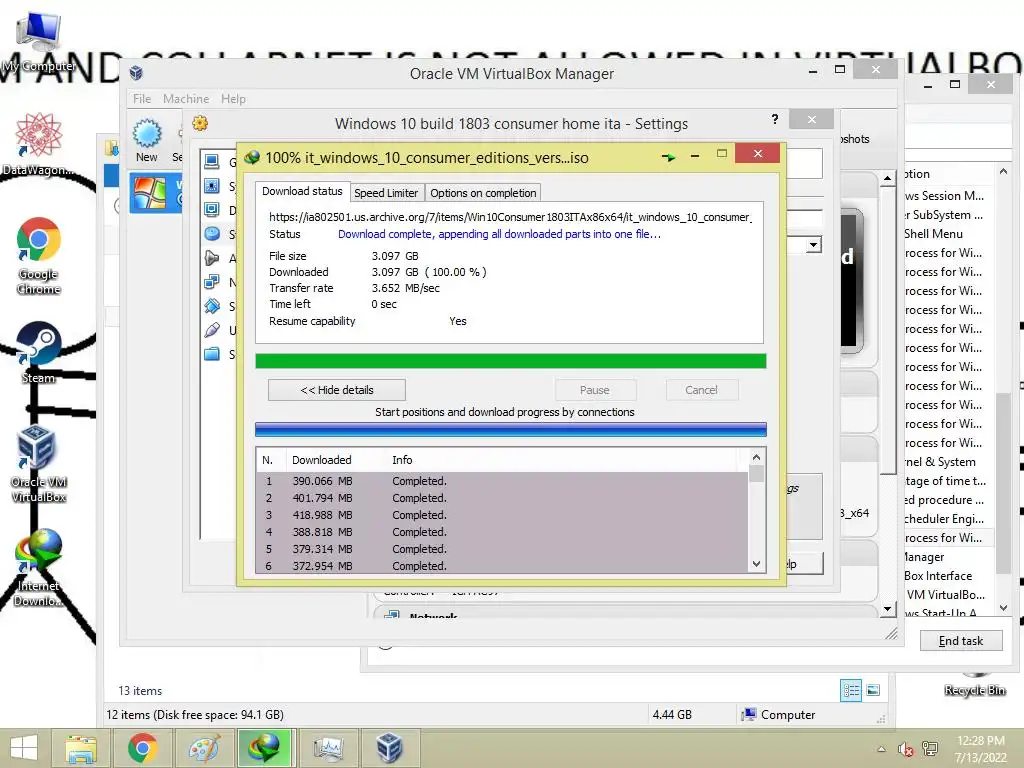This screenshot has height=768, width=1024.
Task: Select the Audio settings speaker icon
Action: (x=212, y=258)
